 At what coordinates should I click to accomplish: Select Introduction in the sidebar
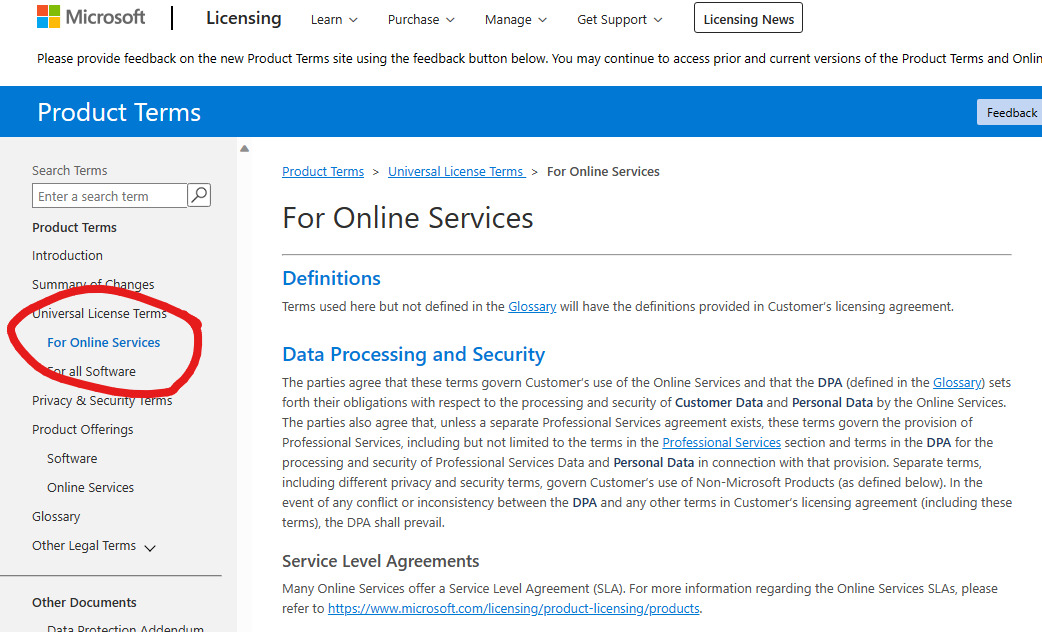[x=67, y=255]
